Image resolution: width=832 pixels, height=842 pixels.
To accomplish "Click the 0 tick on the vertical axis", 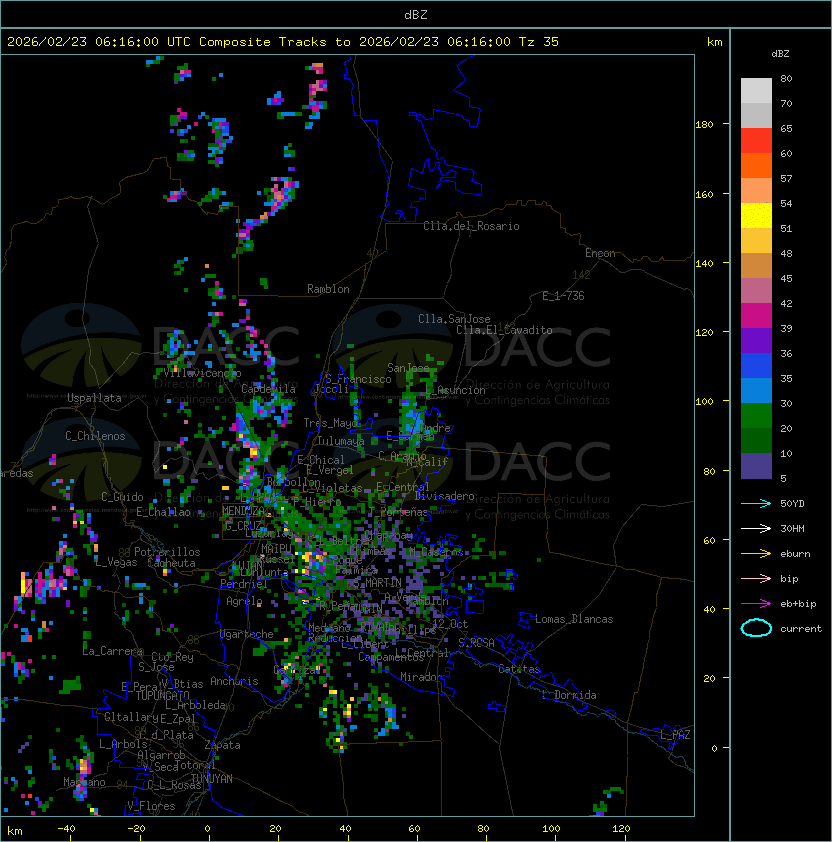I will click(714, 749).
